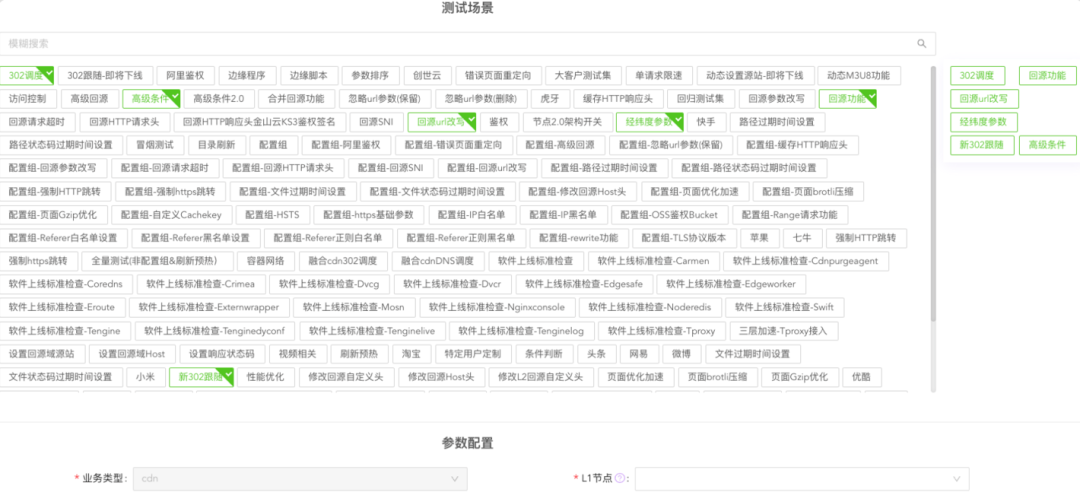
Task: Choose the 容器网络 tag
Action: [266, 262]
